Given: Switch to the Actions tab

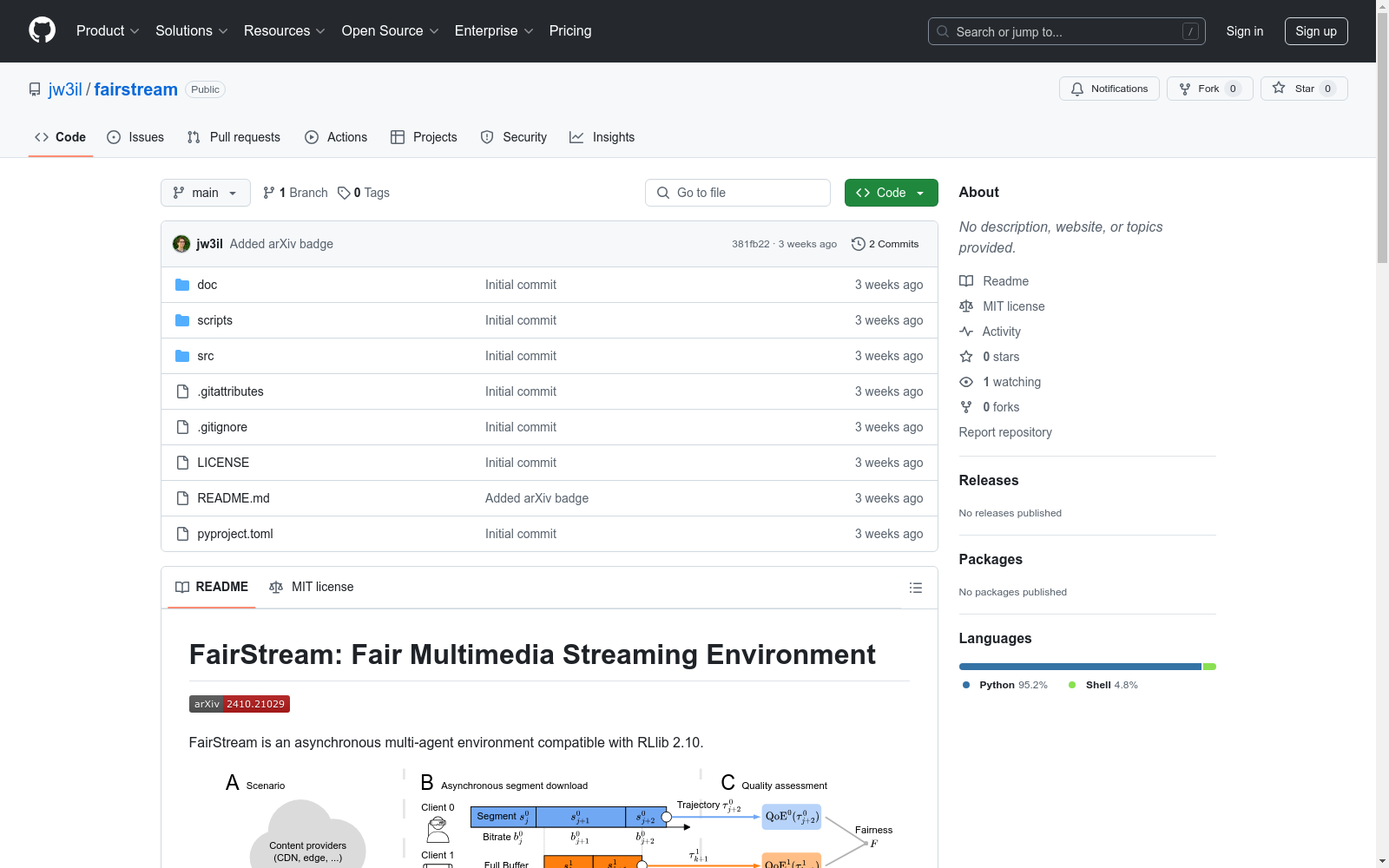Looking at the screenshot, I should point(336,137).
